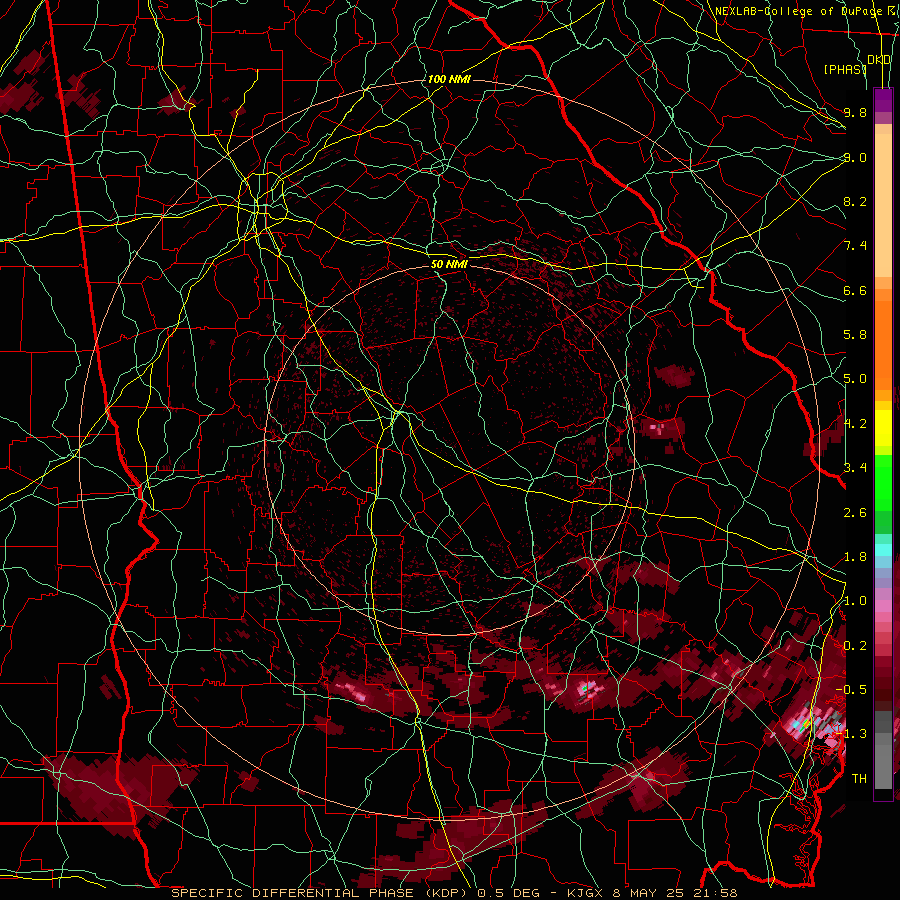Pick the pink segment of the color bar
This screenshot has width=900, height=900.
click(883, 606)
